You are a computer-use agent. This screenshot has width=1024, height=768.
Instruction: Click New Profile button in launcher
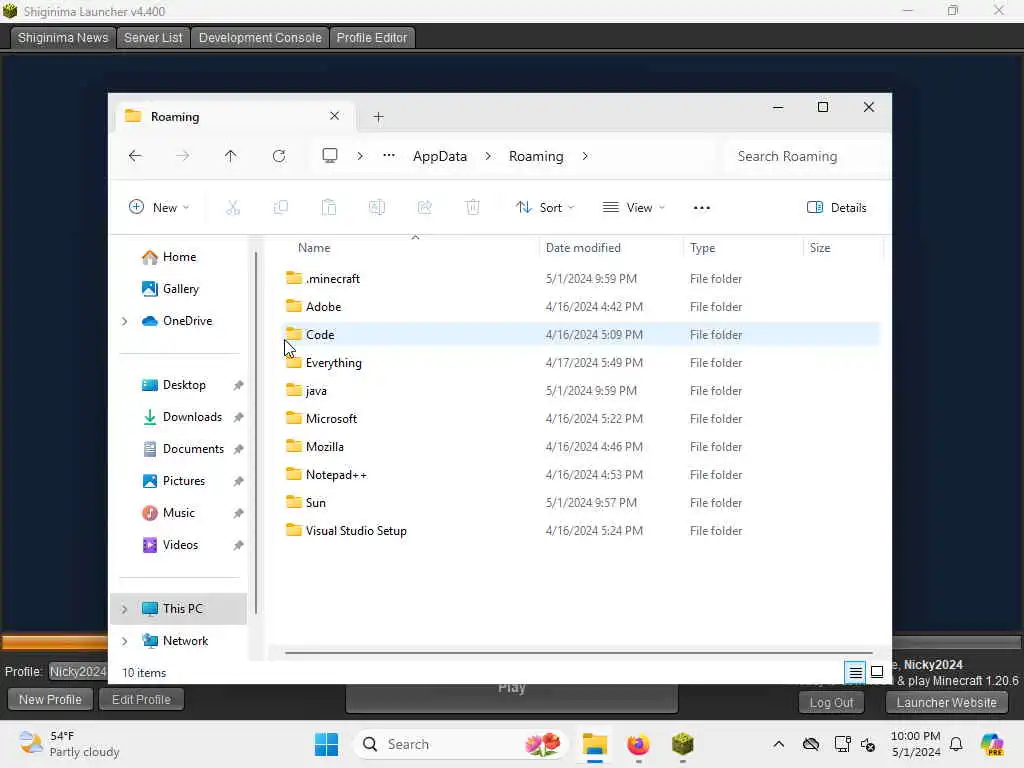[50, 699]
